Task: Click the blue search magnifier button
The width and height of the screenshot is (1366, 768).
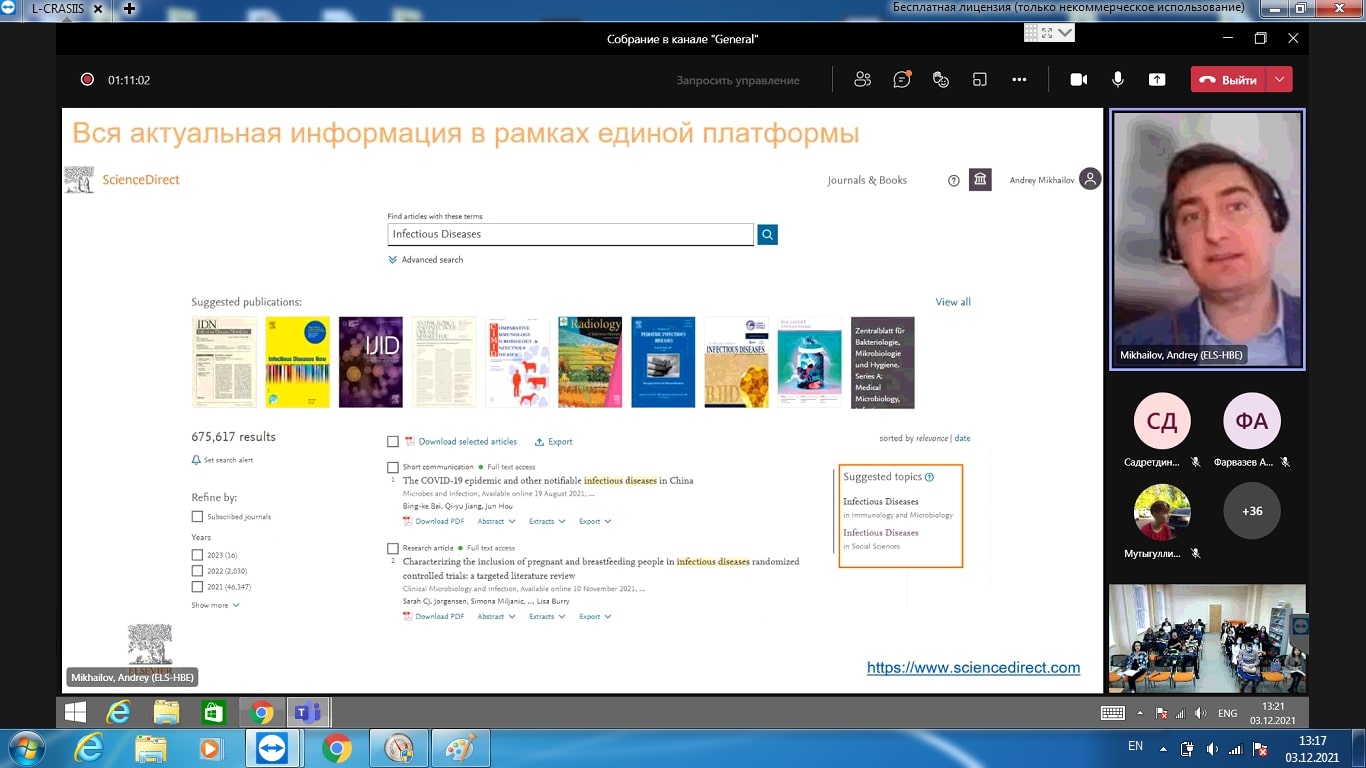Action: 767,235
